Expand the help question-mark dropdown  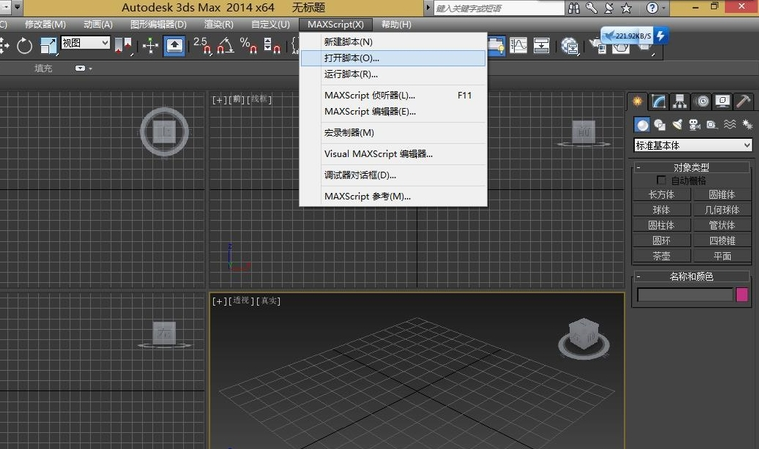click(x=664, y=8)
